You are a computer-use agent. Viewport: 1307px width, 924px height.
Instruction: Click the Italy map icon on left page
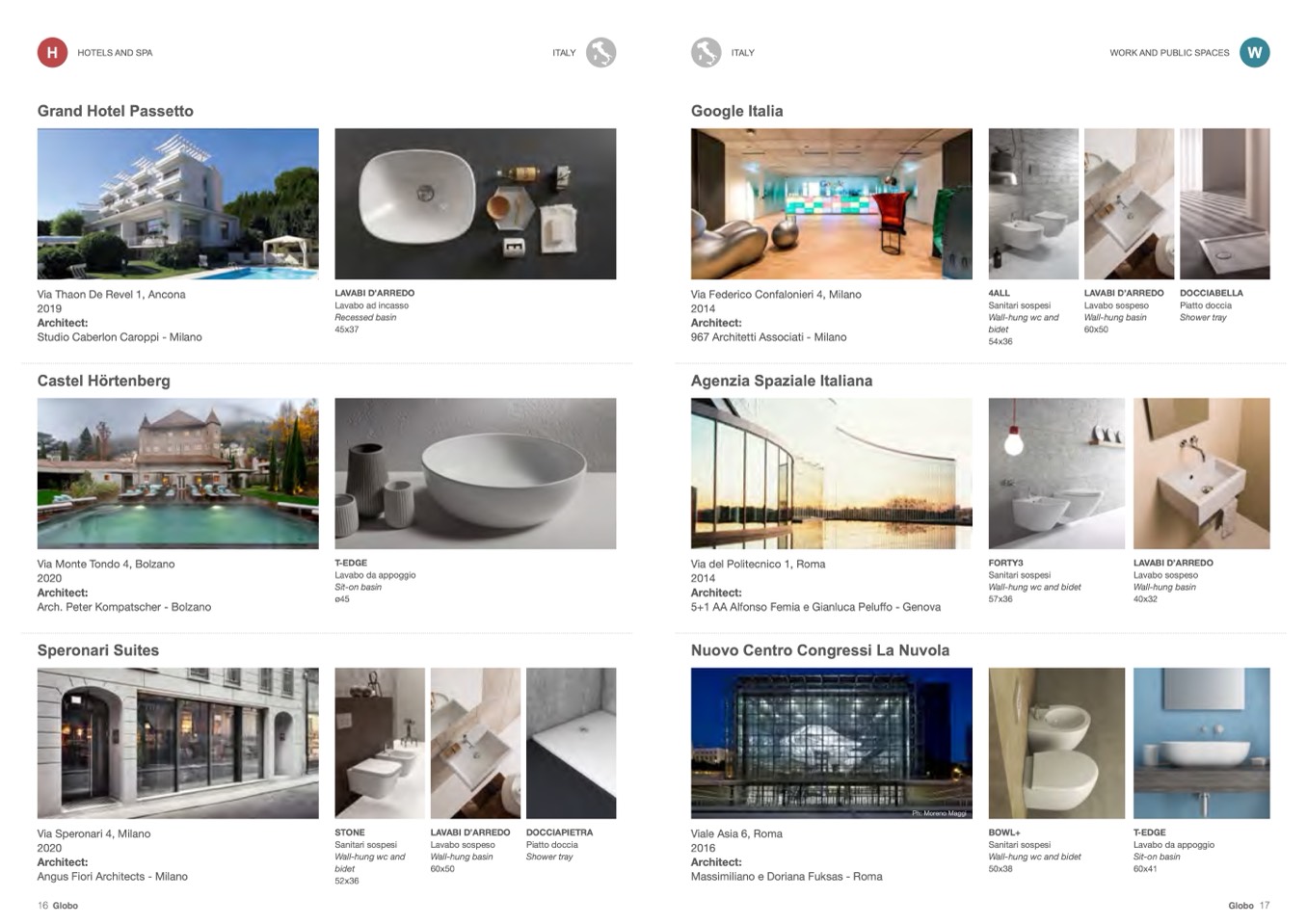coord(600,52)
